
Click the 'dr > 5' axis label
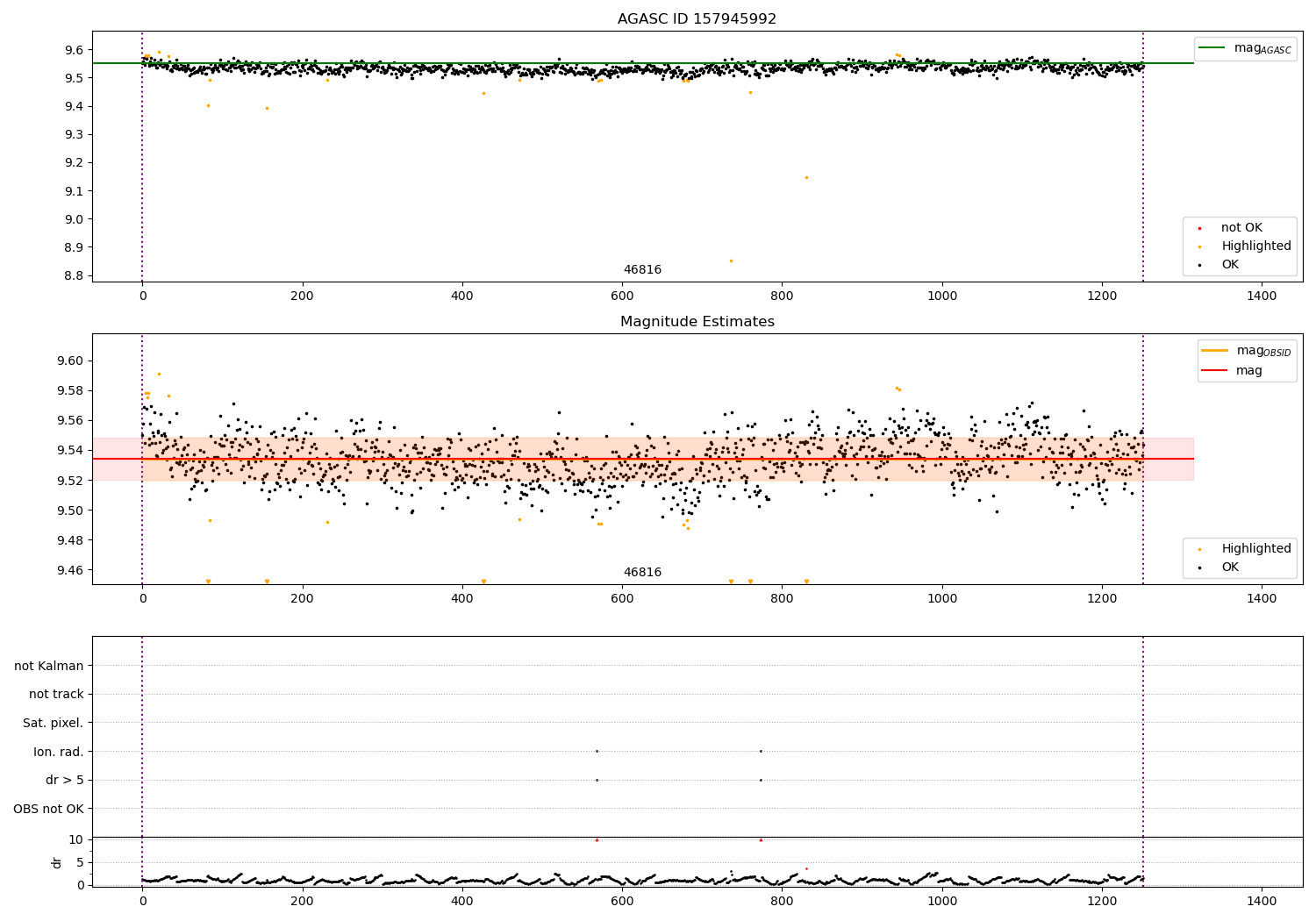pos(65,781)
